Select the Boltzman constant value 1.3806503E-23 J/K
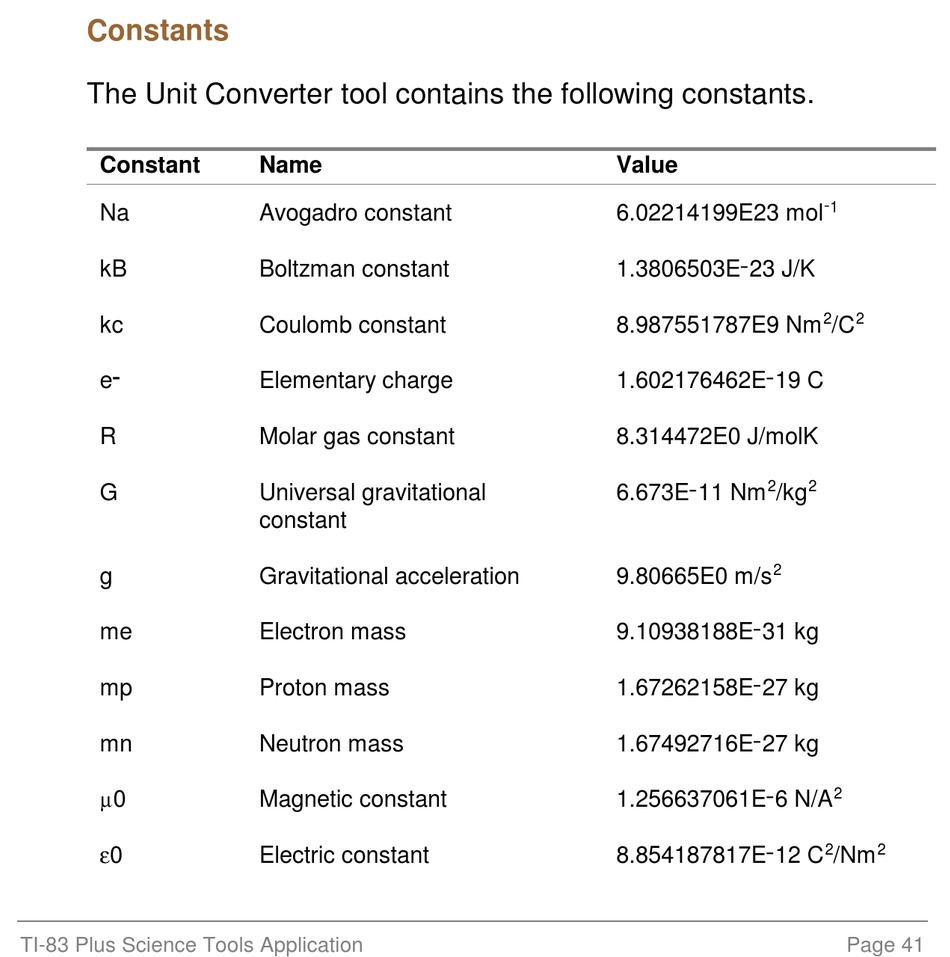The image size is (950, 957). (x=715, y=269)
